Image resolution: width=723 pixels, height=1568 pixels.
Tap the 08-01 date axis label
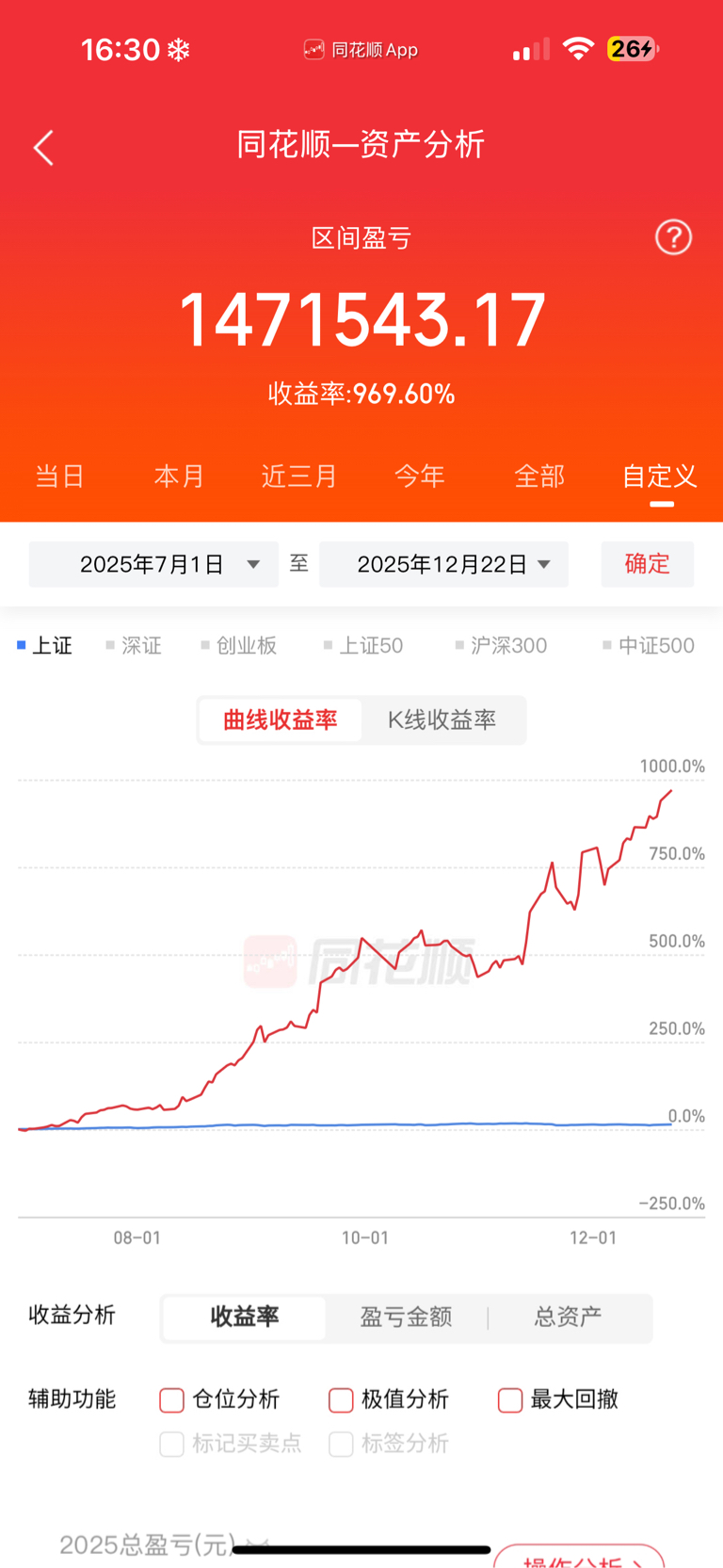(x=137, y=1237)
